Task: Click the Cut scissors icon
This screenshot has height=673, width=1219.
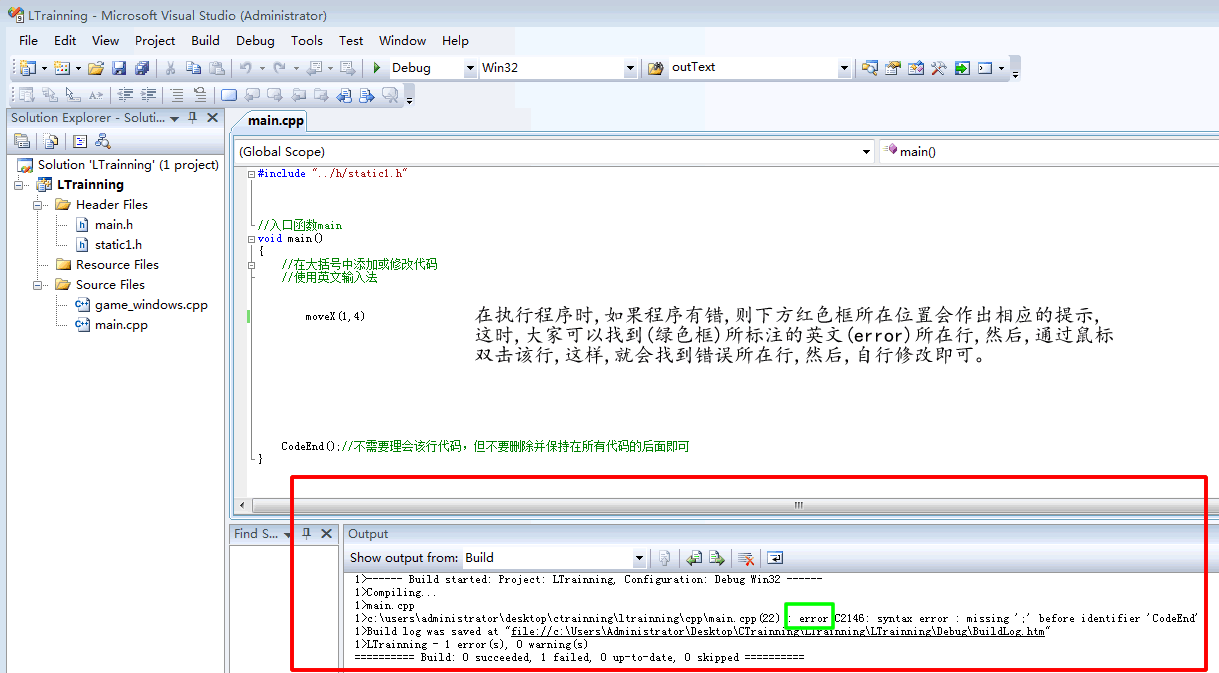Action: point(170,68)
